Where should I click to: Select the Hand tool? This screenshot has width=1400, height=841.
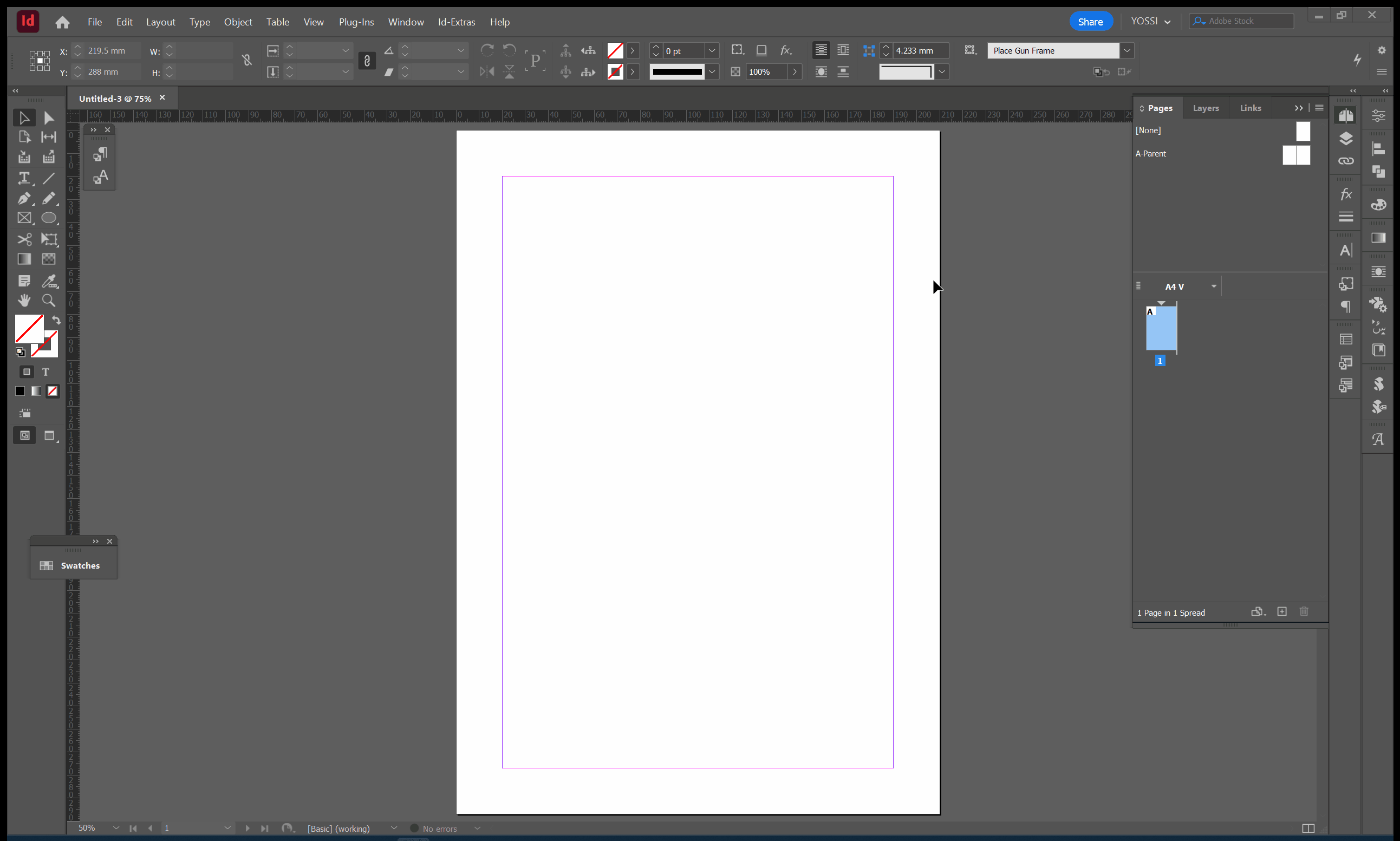24,301
